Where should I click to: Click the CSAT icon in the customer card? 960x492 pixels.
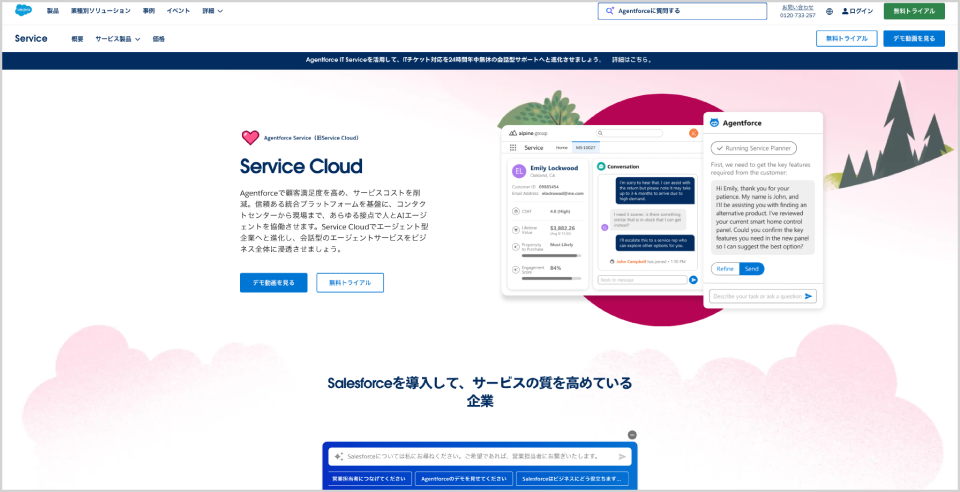(x=516, y=211)
